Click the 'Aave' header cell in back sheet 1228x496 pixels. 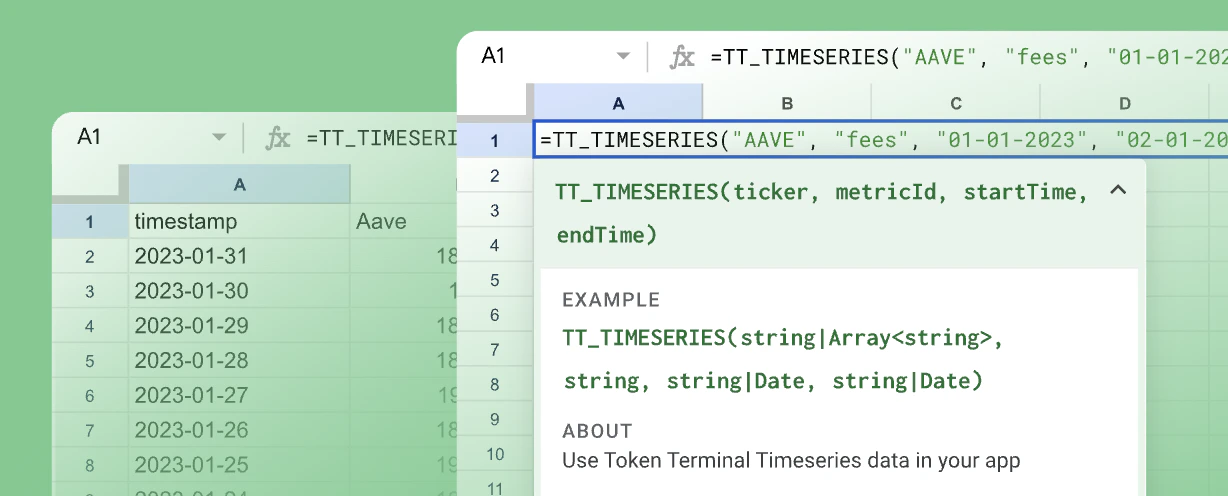[404, 222]
